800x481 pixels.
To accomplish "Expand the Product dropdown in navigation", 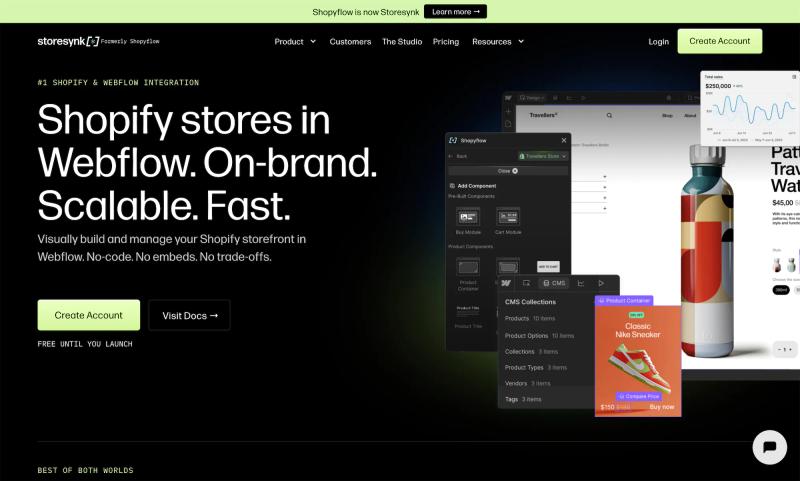I will click(295, 41).
